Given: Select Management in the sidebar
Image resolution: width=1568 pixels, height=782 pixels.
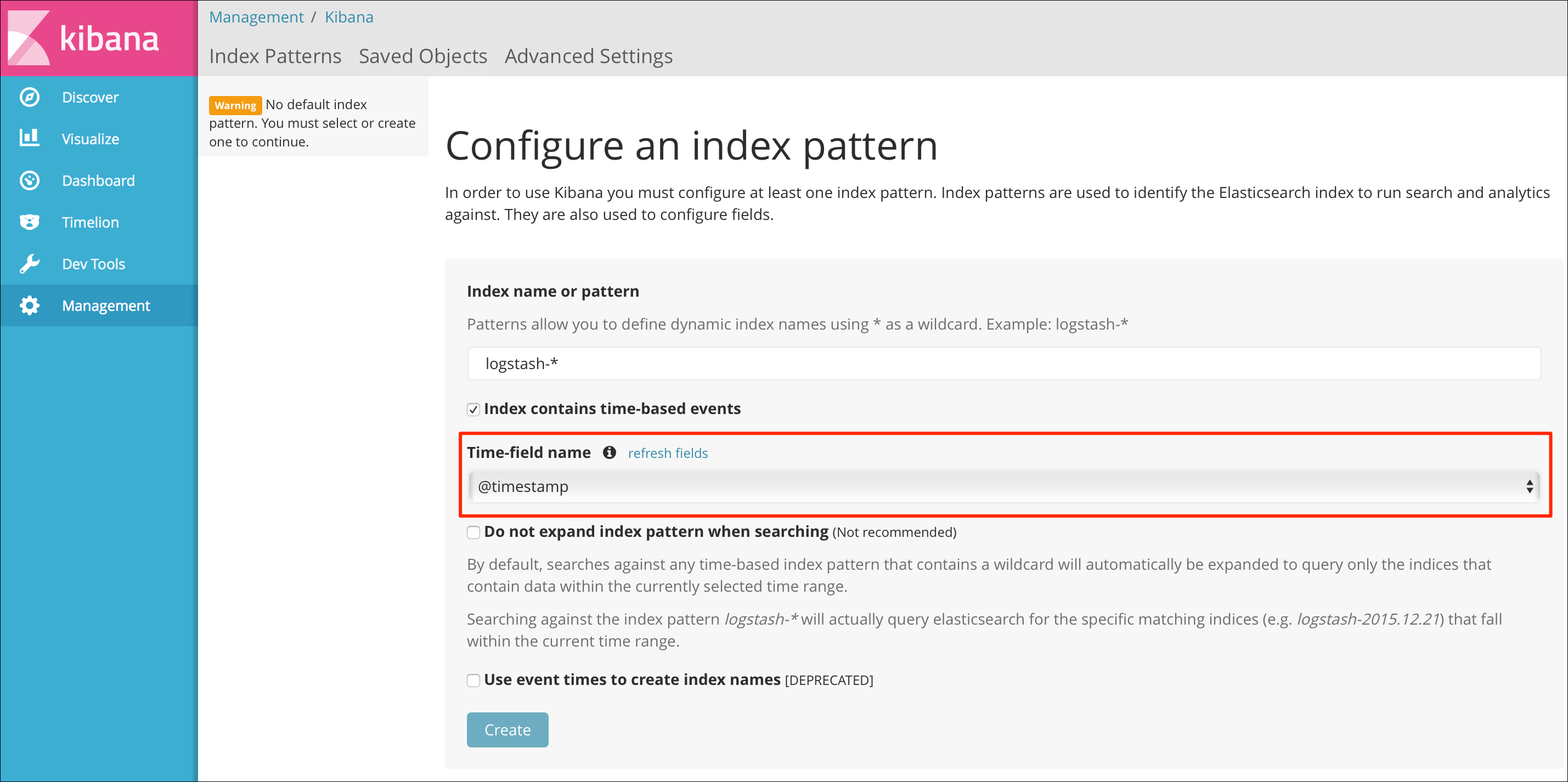Looking at the screenshot, I should pyautogui.click(x=99, y=305).
